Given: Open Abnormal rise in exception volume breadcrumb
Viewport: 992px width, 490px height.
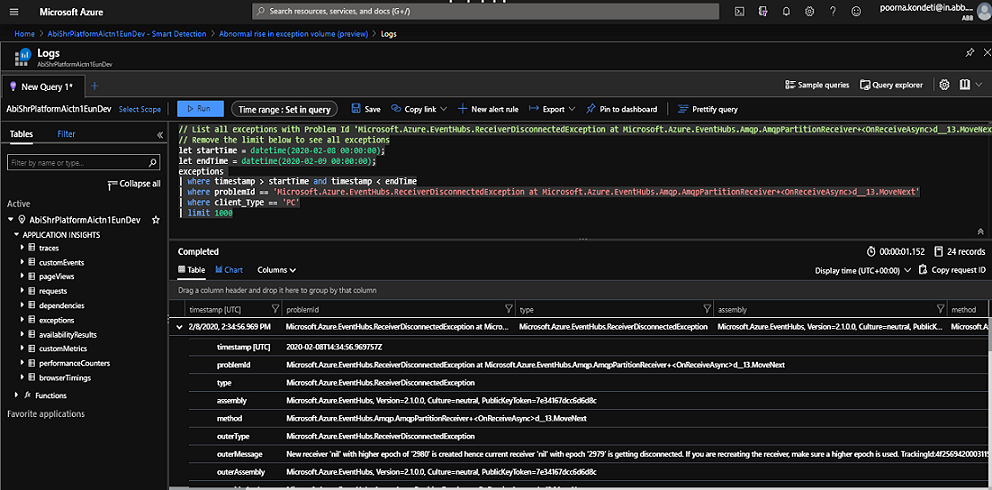Looking at the screenshot, I should point(294,34).
